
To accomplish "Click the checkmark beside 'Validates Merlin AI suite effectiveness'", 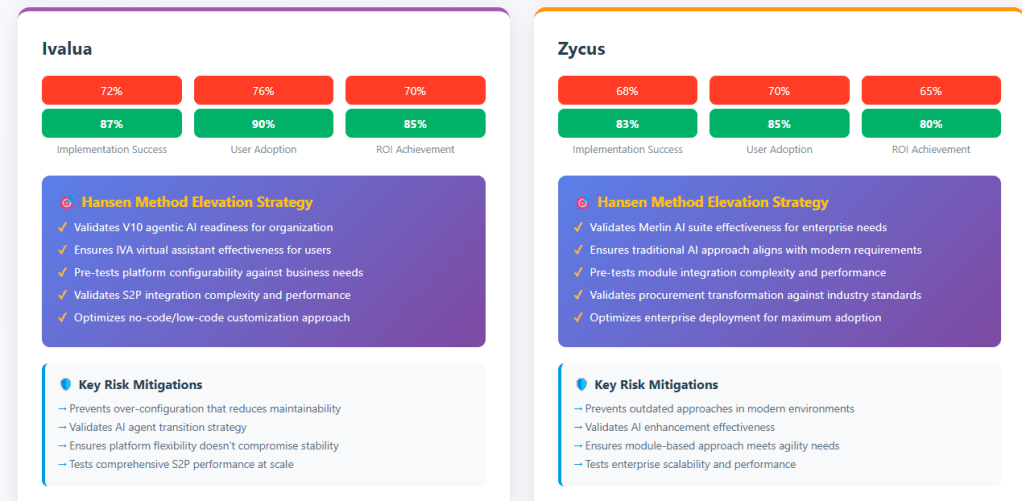I will 578,228.
